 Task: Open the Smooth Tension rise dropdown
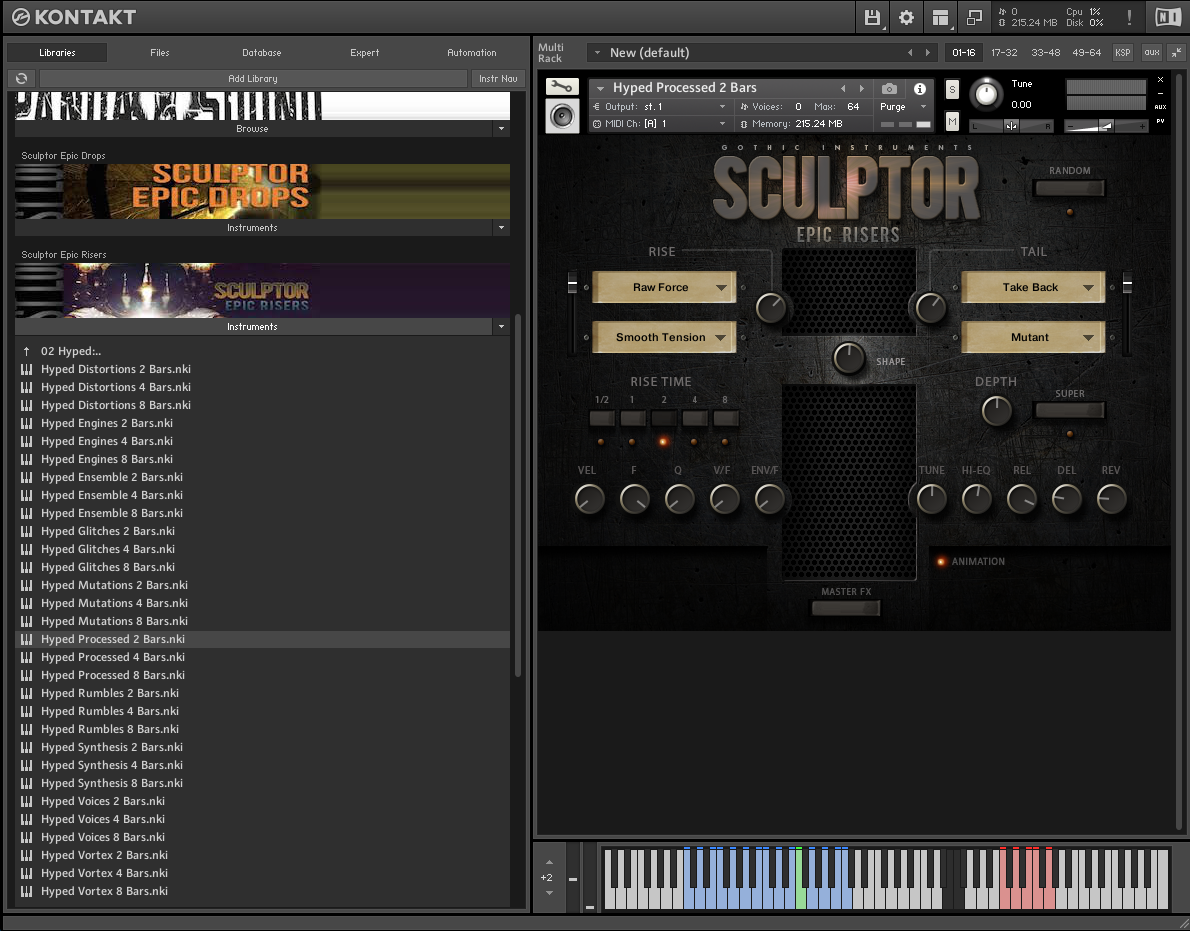pos(664,338)
